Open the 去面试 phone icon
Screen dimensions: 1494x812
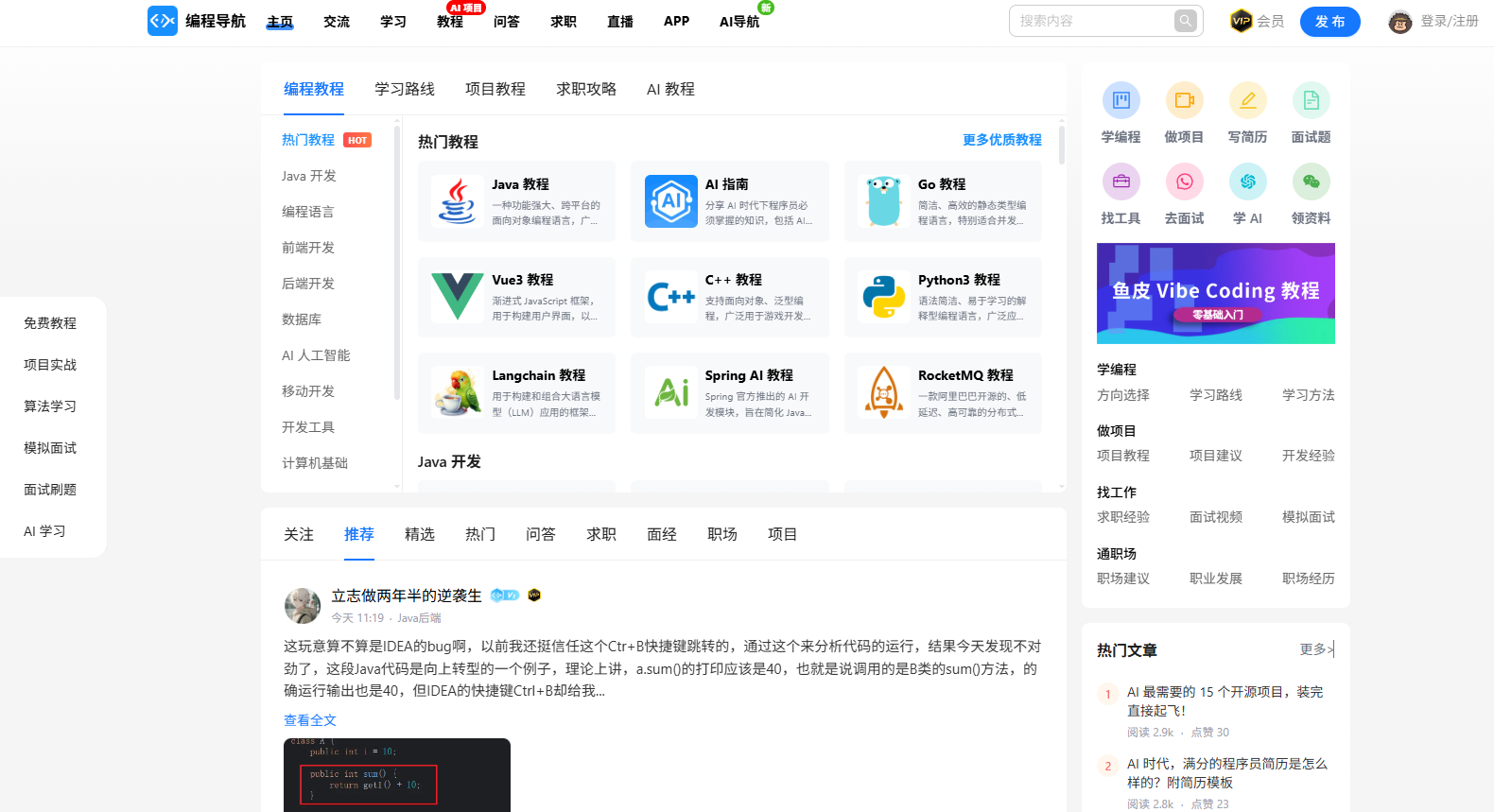[x=1185, y=181]
